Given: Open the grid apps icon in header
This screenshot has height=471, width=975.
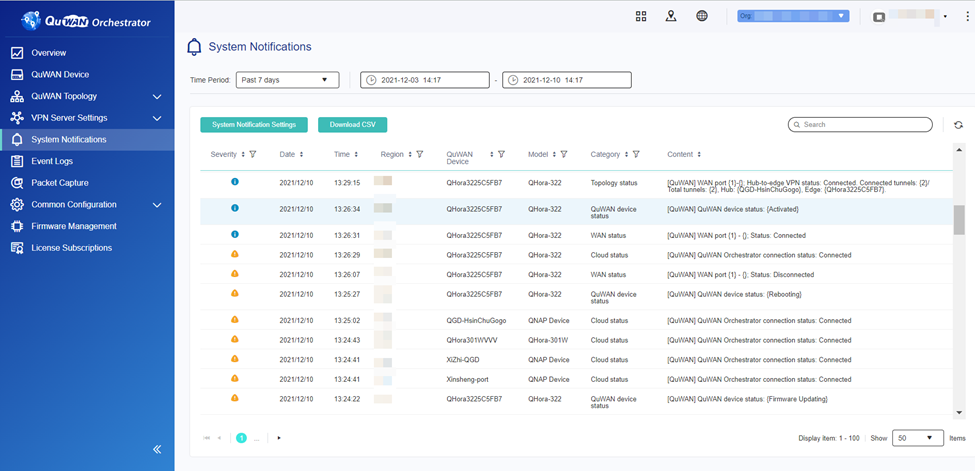Looking at the screenshot, I should [641, 17].
